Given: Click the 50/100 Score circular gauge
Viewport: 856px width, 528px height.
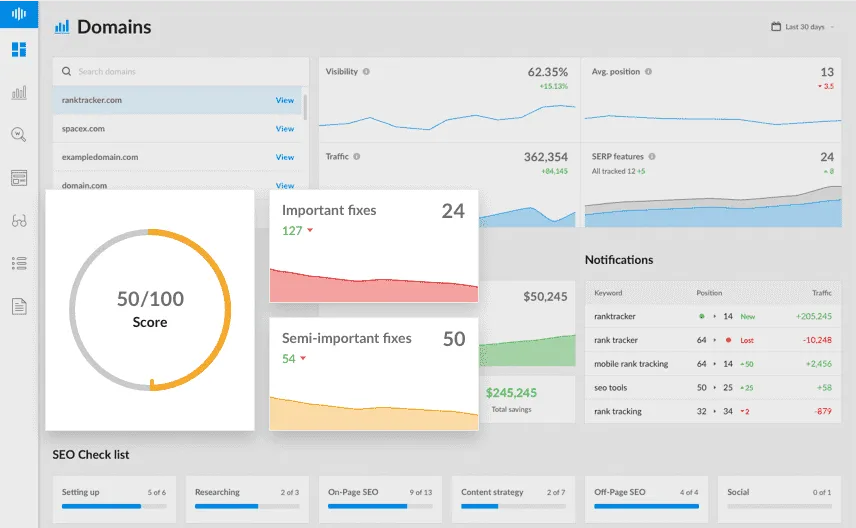Looking at the screenshot, I should (x=150, y=310).
